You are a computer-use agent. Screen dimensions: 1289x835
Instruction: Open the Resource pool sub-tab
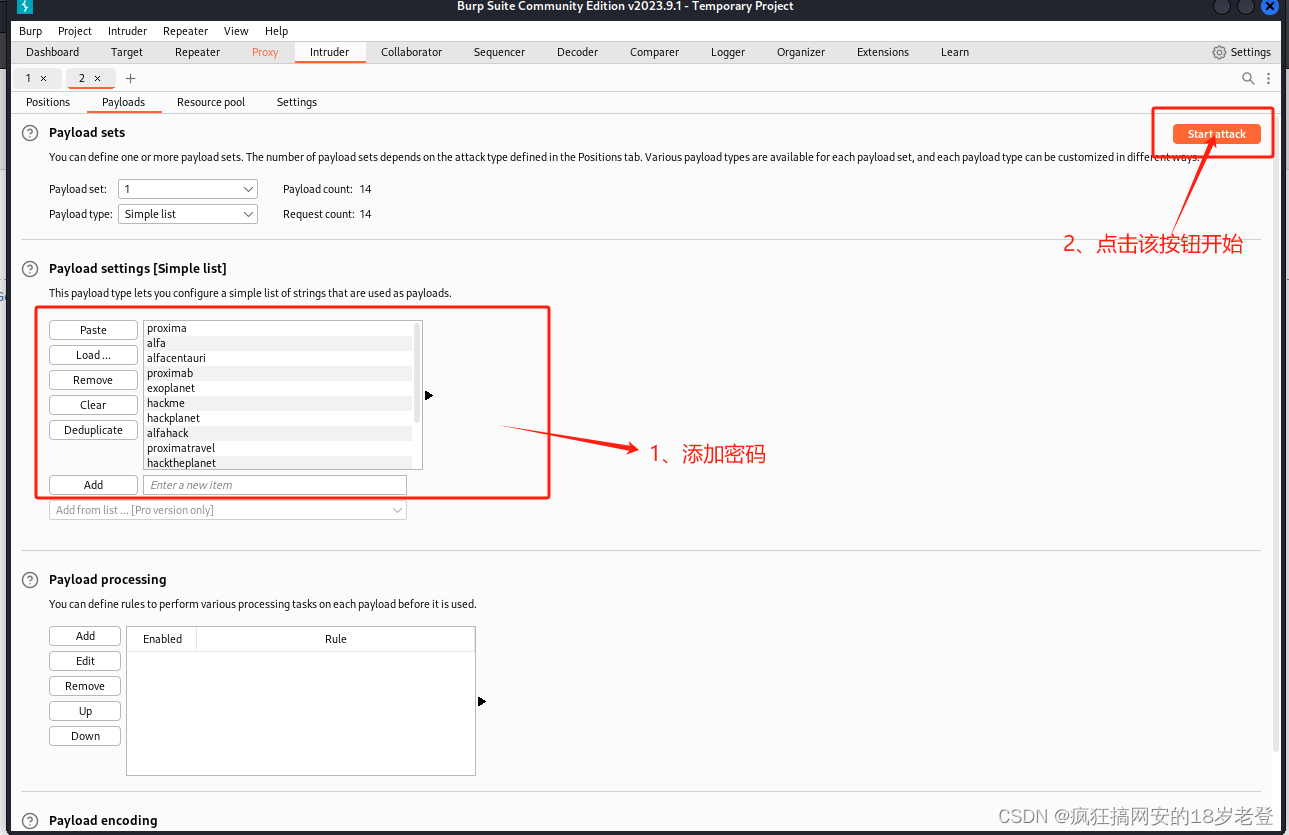211,102
